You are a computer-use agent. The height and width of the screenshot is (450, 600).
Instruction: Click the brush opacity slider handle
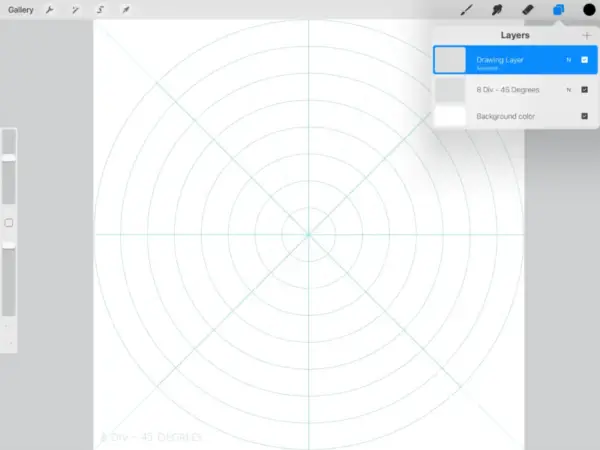pyautogui.click(x=9, y=245)
